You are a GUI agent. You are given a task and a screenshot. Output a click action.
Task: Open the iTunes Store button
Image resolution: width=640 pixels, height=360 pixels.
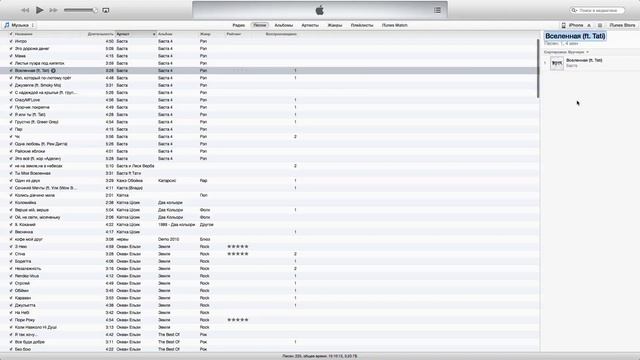[x=622, y=25]
